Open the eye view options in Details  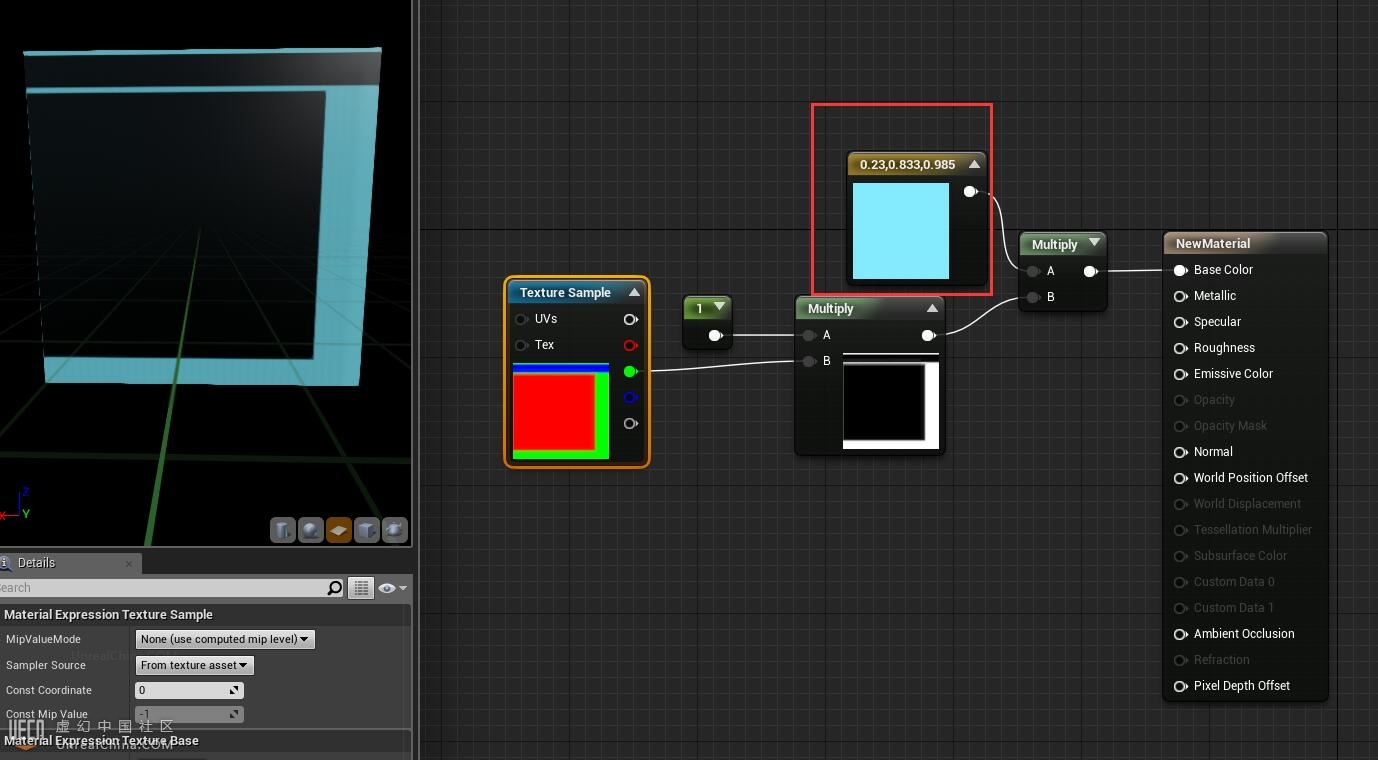[x=392, y=588]
